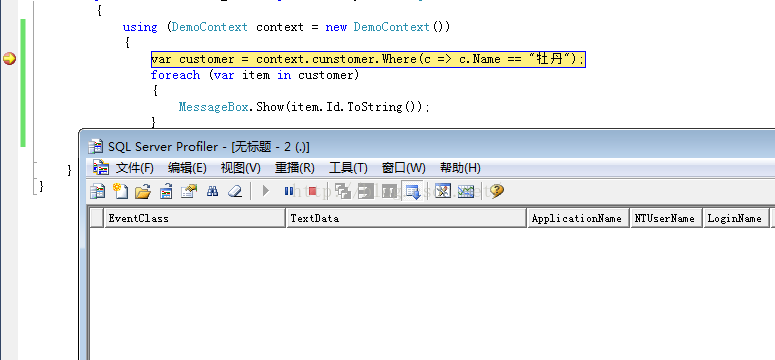
Task: Open the Performance Monitor chart icon
Action: coord(466,191)
